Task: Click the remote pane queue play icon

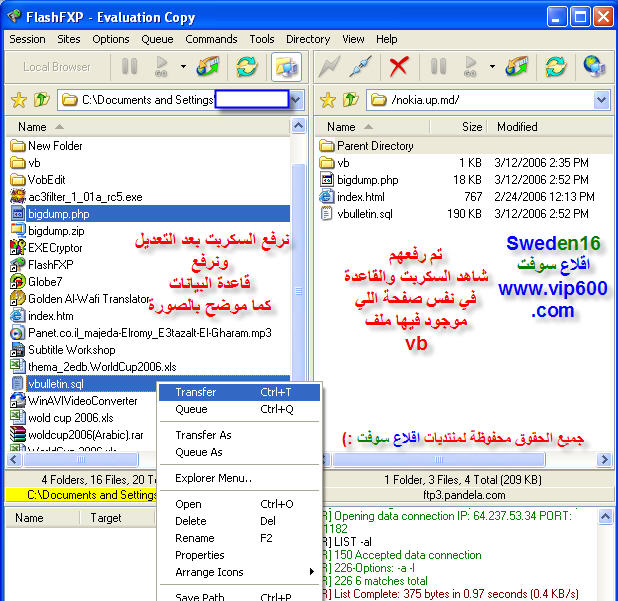Action: pyautogui.click(x=471, y=67)
